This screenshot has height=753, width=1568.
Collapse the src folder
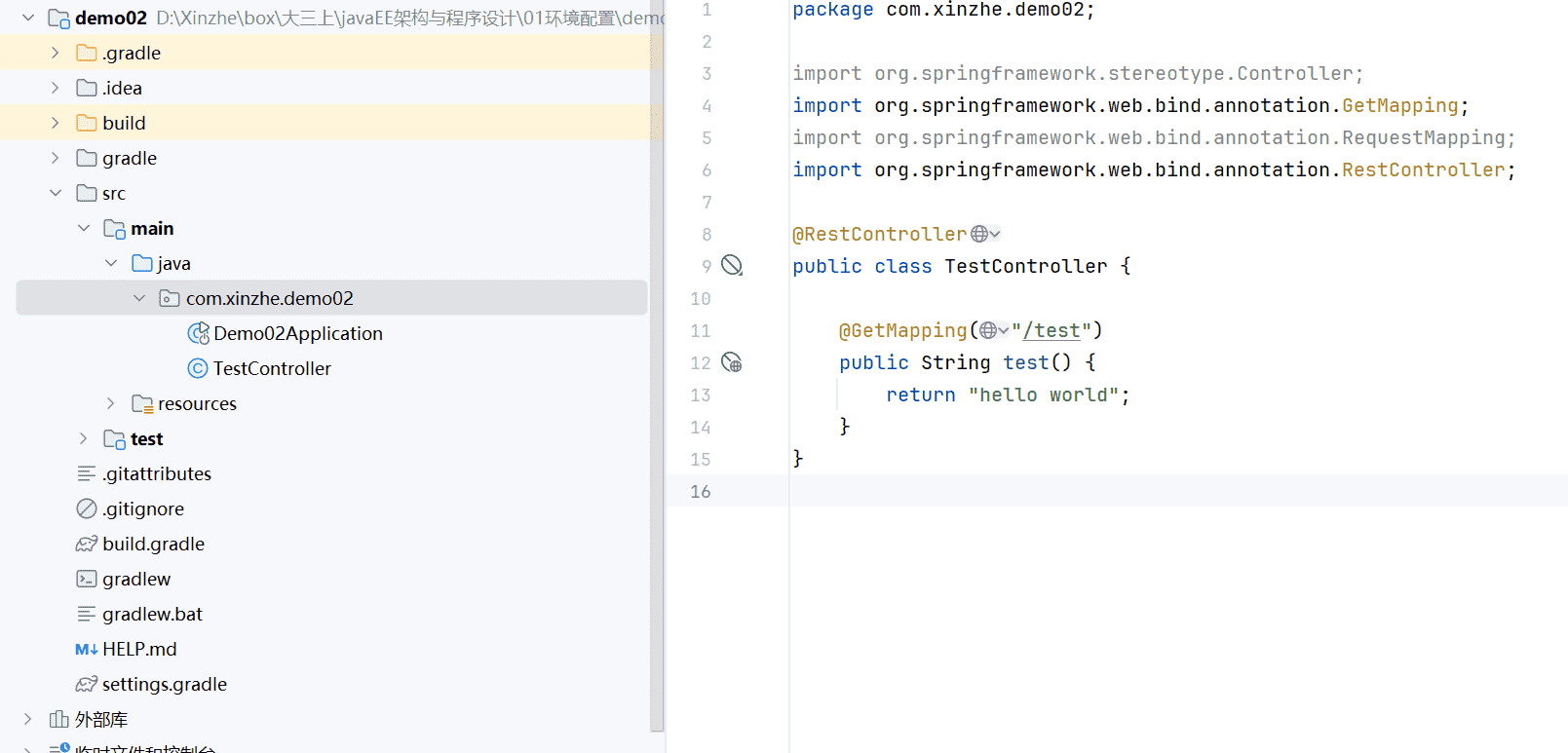pos(56,193)
